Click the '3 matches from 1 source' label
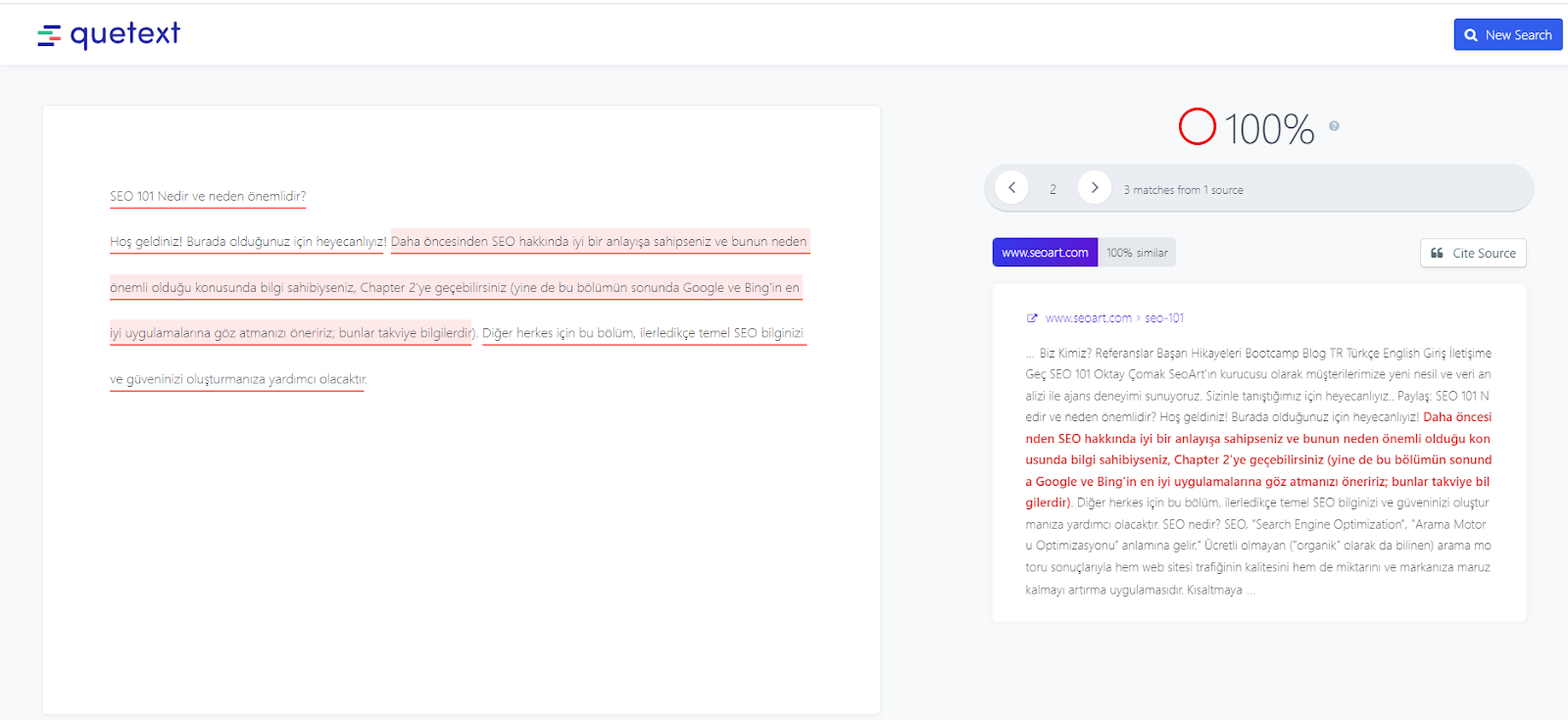Viewport: 1568px width, 720px height. tap(1183, 190)
